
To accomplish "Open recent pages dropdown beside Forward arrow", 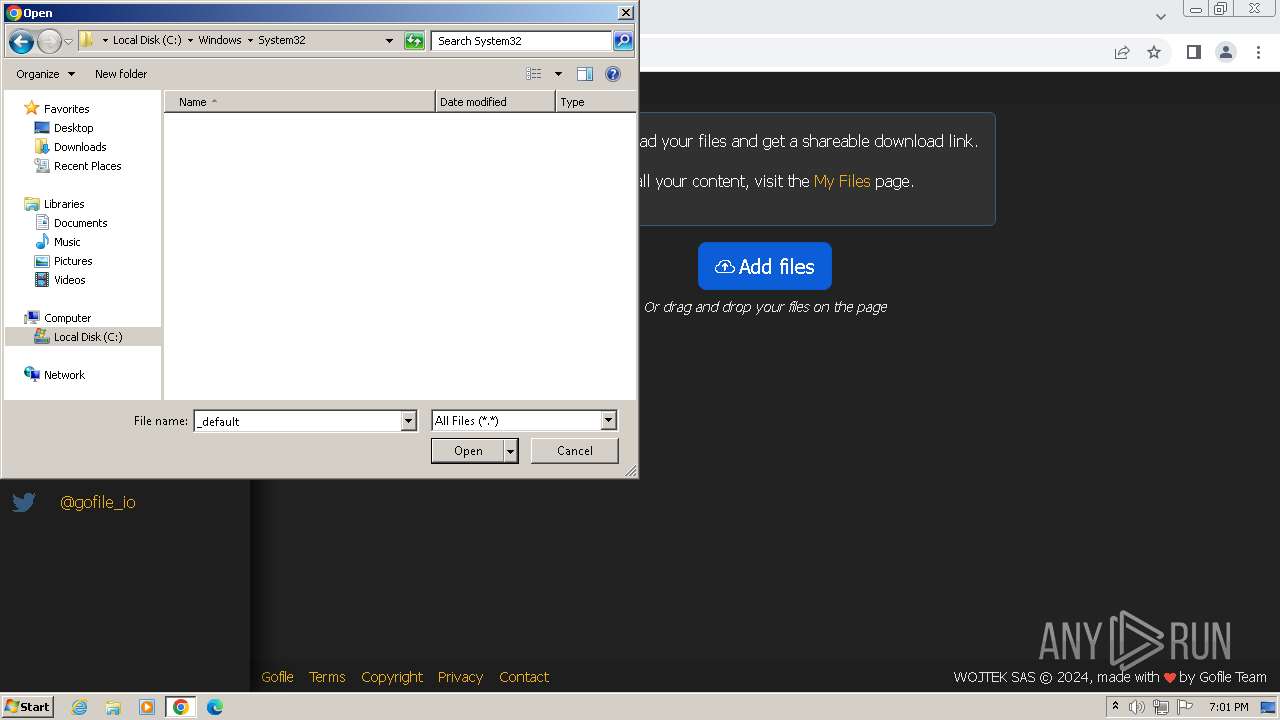I will [68, 41].
